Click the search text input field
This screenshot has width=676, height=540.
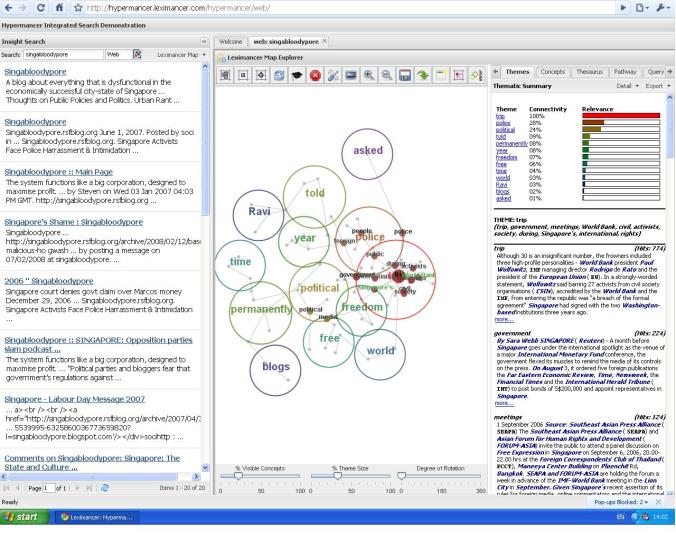click(x=59, y=54)
